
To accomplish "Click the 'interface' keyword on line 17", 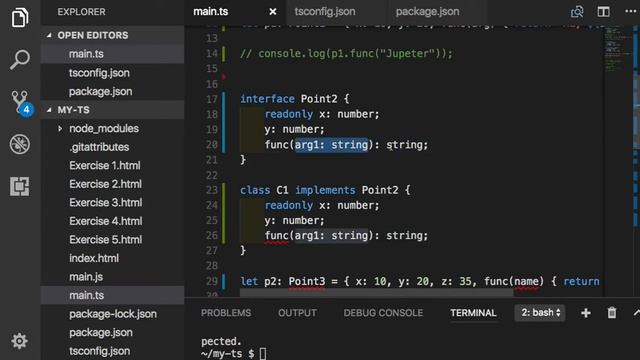I will point(267,99).
